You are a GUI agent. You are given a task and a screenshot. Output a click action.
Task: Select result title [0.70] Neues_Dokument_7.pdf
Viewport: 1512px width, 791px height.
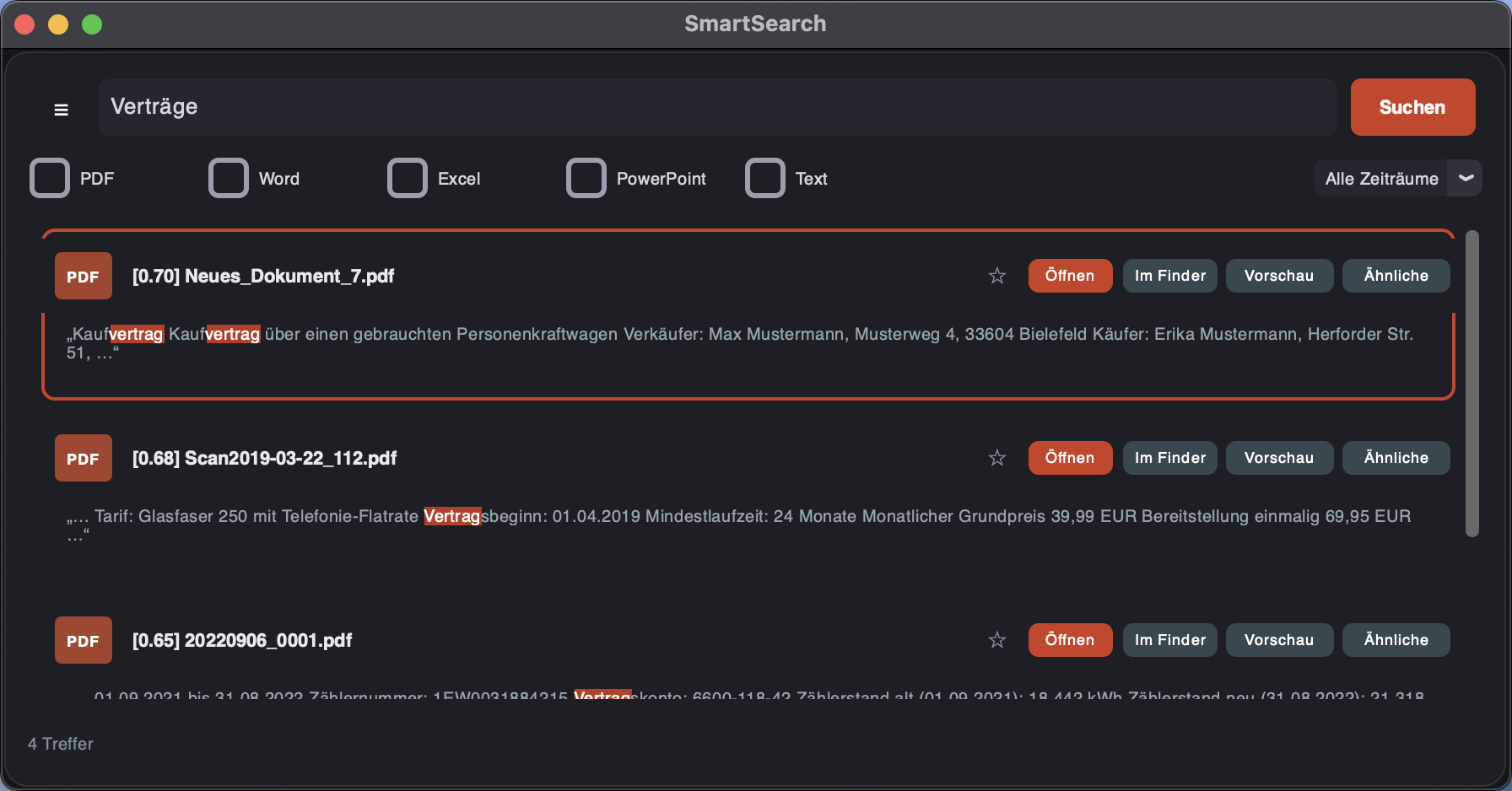[x=263, y=276]
